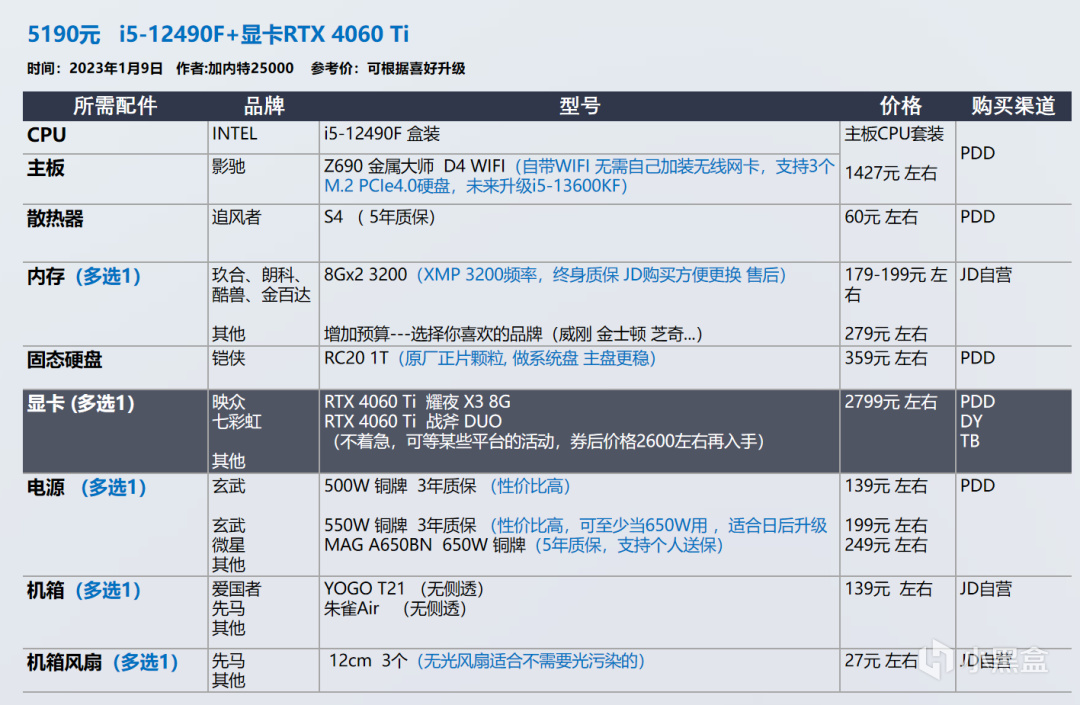This screenshot has height=705, width=1080.
Task: Click the 'JD自营' channel in memory row
Action: pos(986,275)
